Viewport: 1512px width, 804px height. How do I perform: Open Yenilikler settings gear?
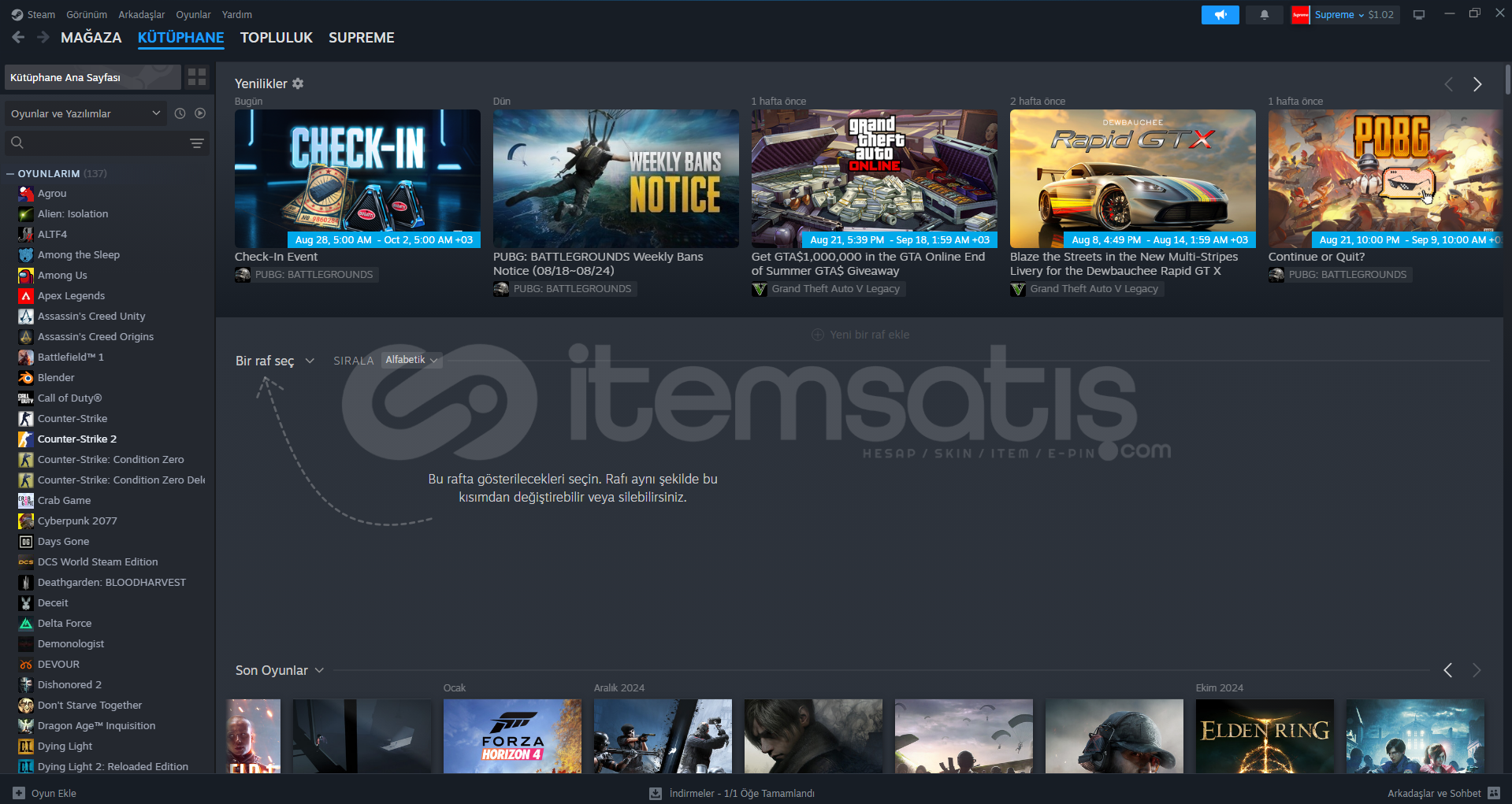[x=298, y=83]
